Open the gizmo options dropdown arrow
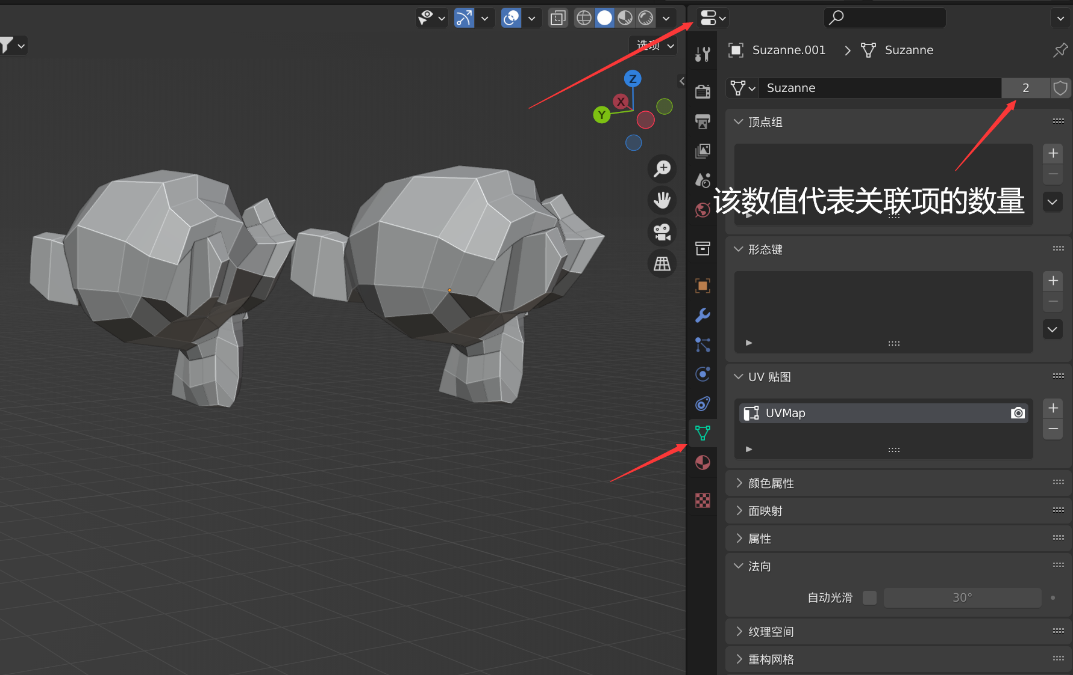The image size is (1073, 675). (x=484, y=18)
